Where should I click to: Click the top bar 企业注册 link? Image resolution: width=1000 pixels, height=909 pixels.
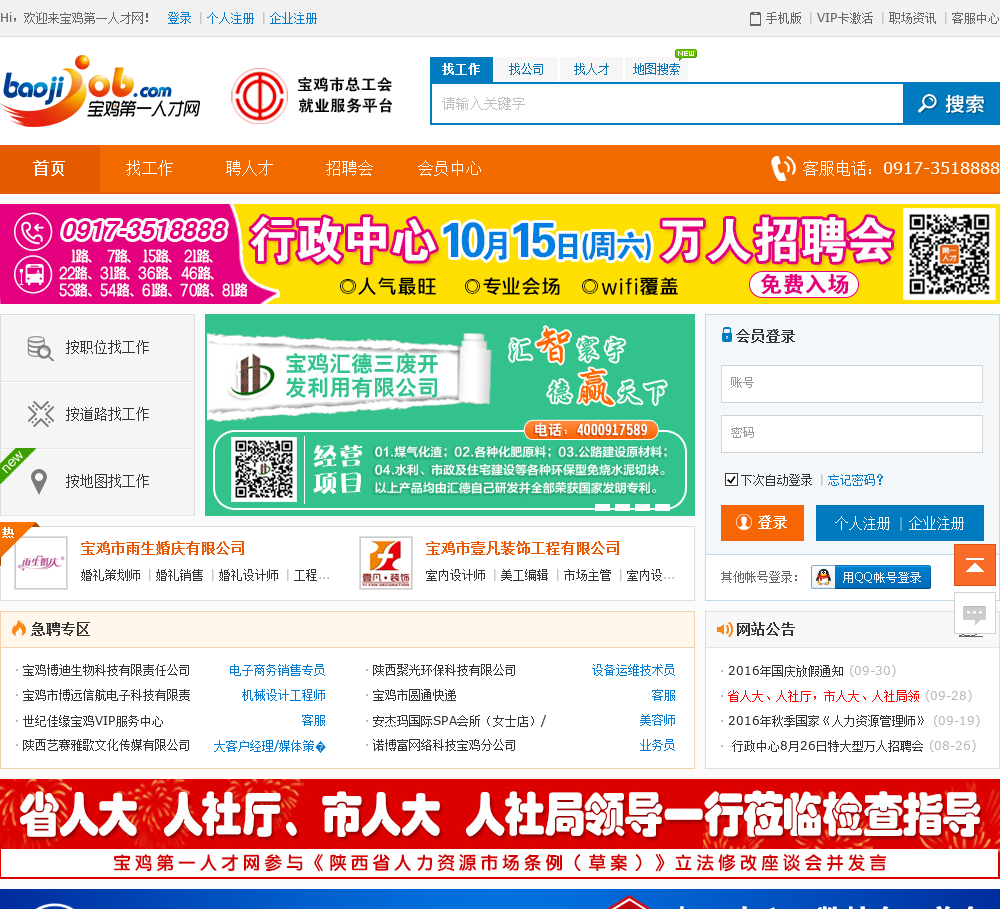pyautogui.click(x=293, y=18)
